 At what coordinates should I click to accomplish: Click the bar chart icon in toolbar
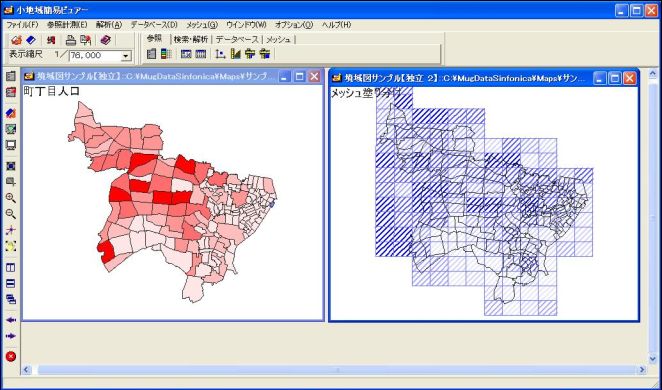coord(236,54)
